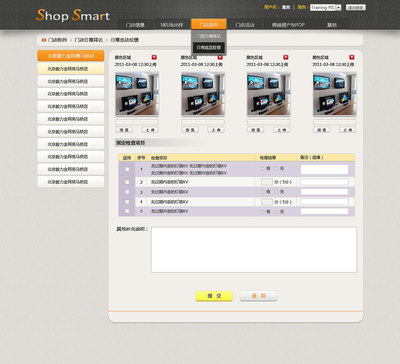The height and width of the screenshot is (364, 400).
Task: Click the 门店陈列 breadcrumb link
Action: click(x=58, y=40)
